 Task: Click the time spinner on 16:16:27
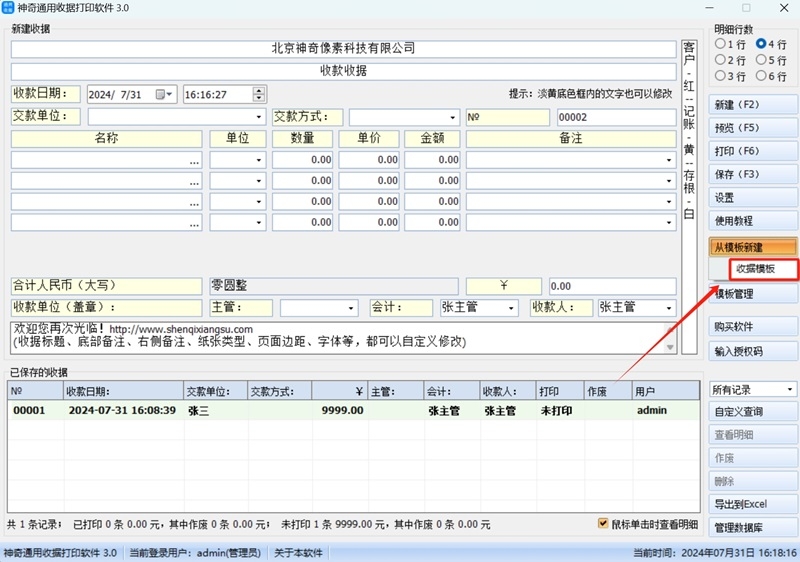coord(259,94)
